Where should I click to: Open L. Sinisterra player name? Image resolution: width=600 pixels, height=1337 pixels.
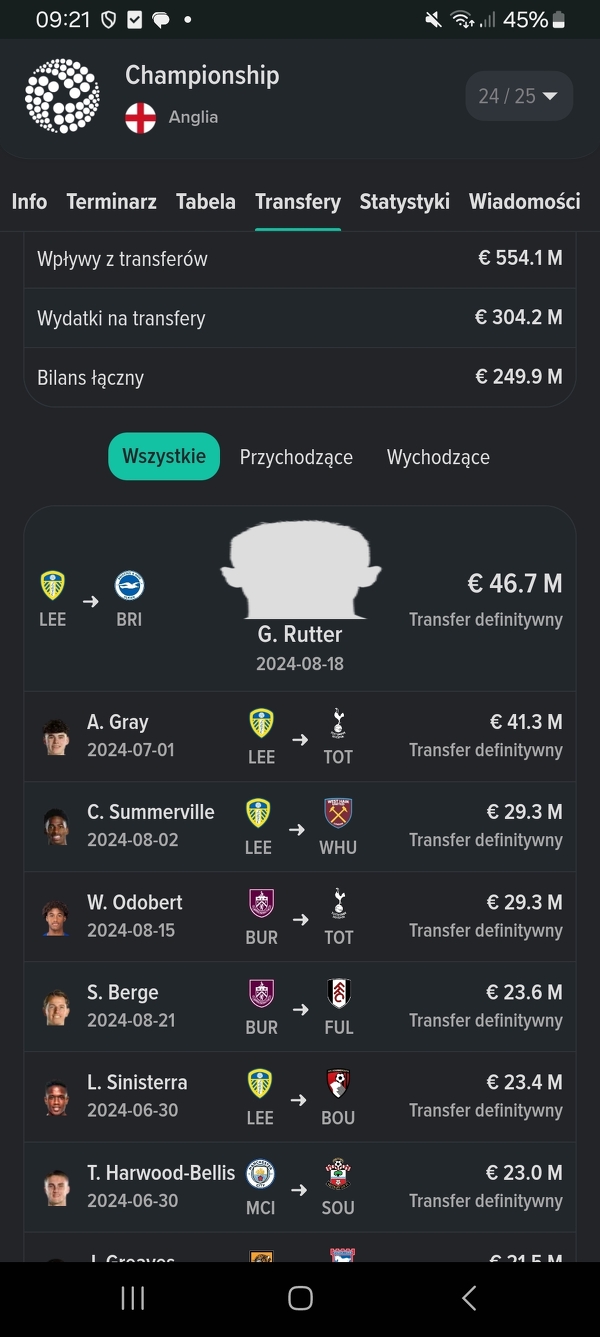point(137,1082)
